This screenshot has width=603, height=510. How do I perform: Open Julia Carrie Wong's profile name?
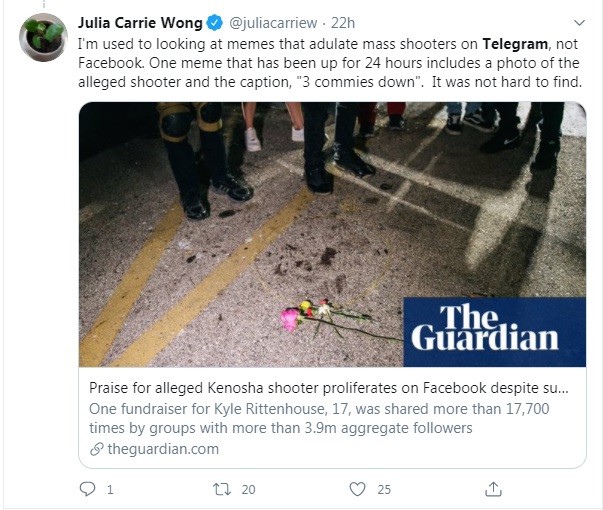click(x=140, y=23)
